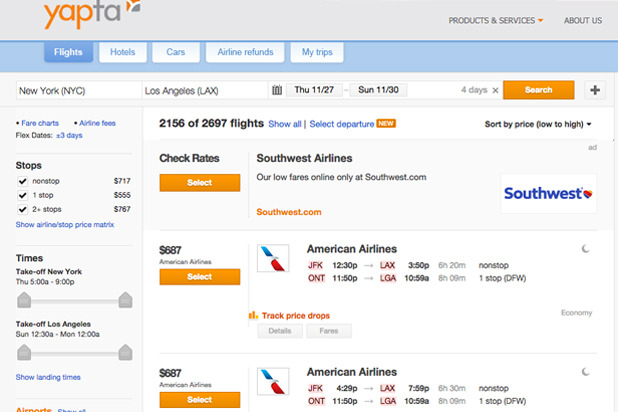Click the plus button beside Search
Viewport: 618px width, 412px height.
595,90
